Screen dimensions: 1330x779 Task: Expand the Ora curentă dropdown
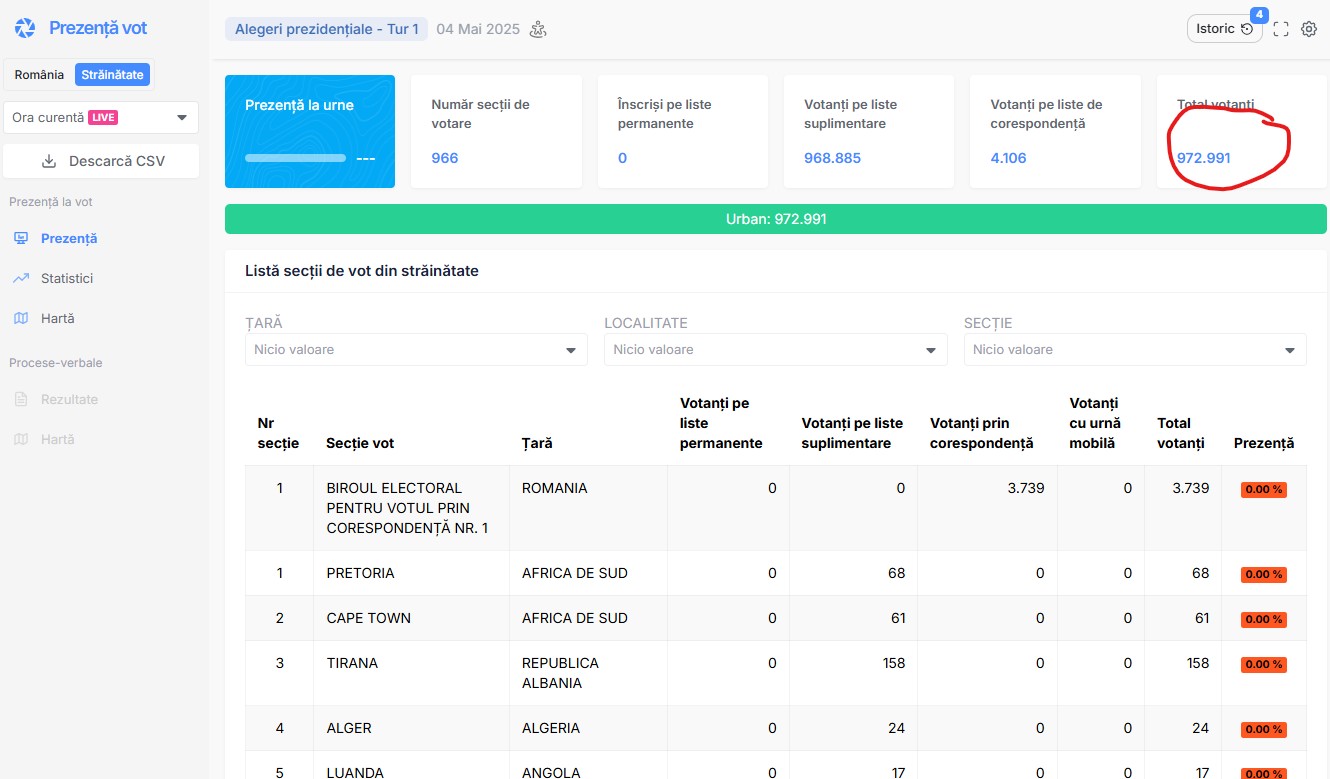[x=101, y=117]
